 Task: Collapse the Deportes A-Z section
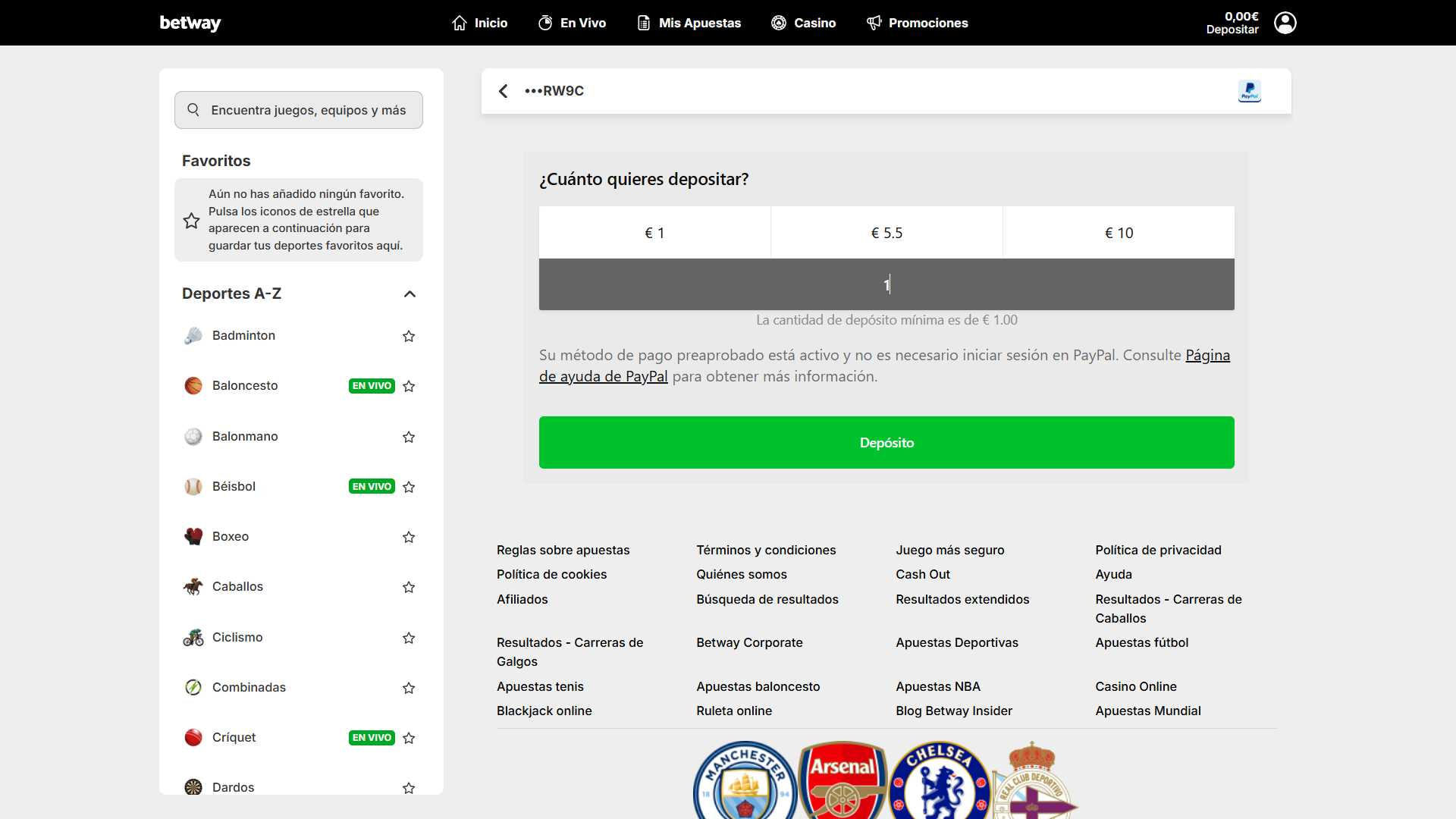click(x=409, y=293)
